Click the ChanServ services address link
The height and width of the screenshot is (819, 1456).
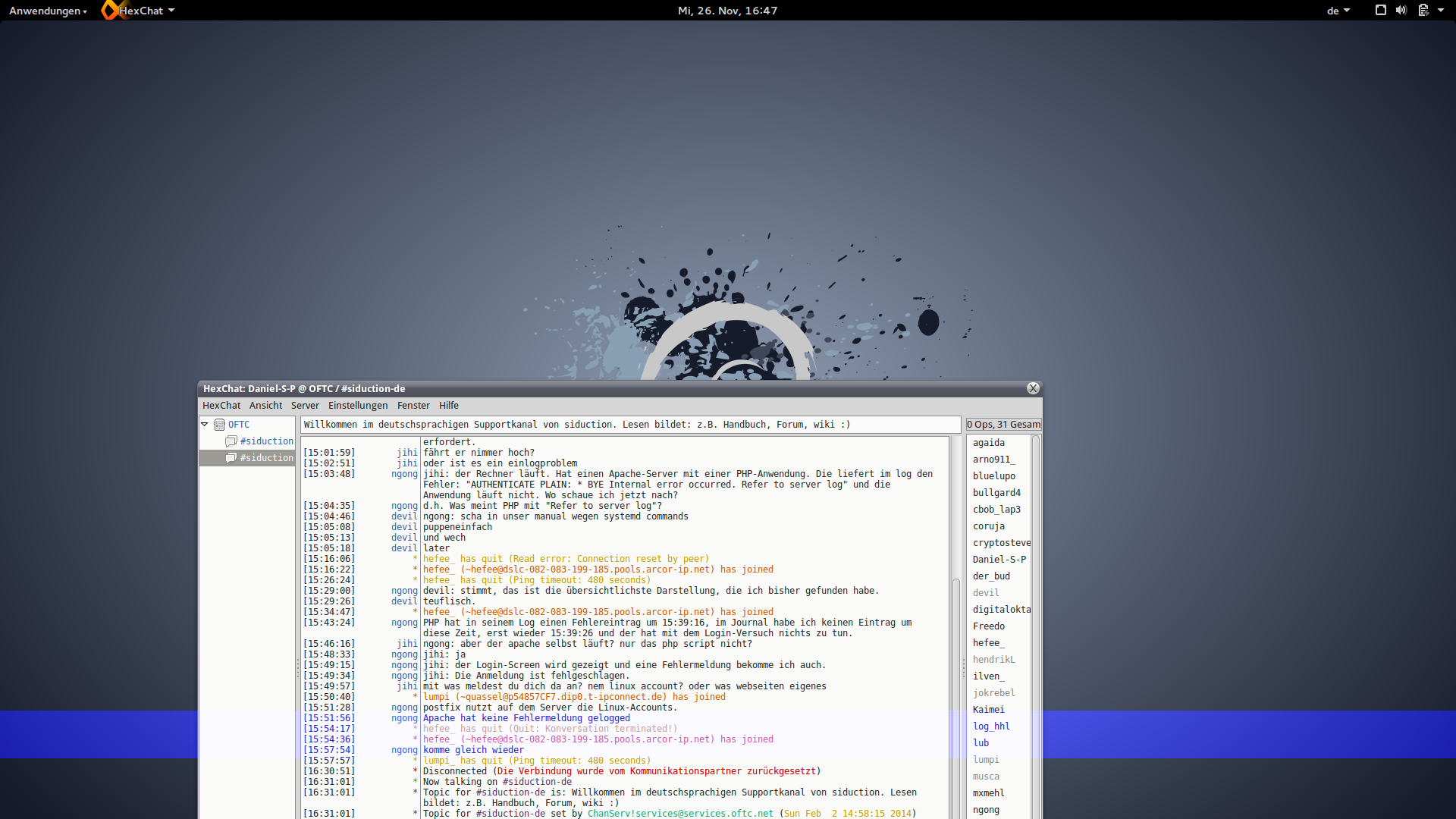(680, 814)
